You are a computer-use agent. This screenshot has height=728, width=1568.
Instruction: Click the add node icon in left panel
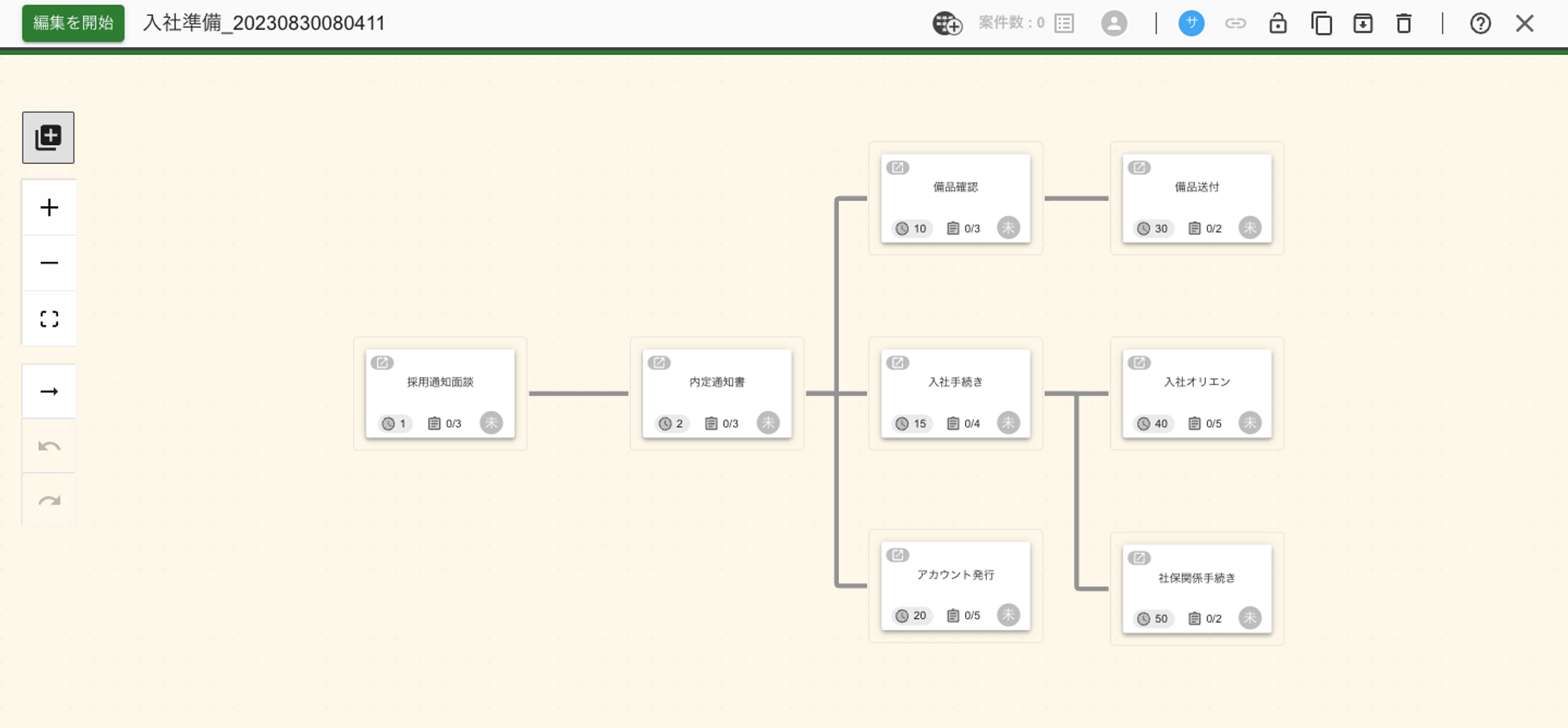click(x=49, y=137)
